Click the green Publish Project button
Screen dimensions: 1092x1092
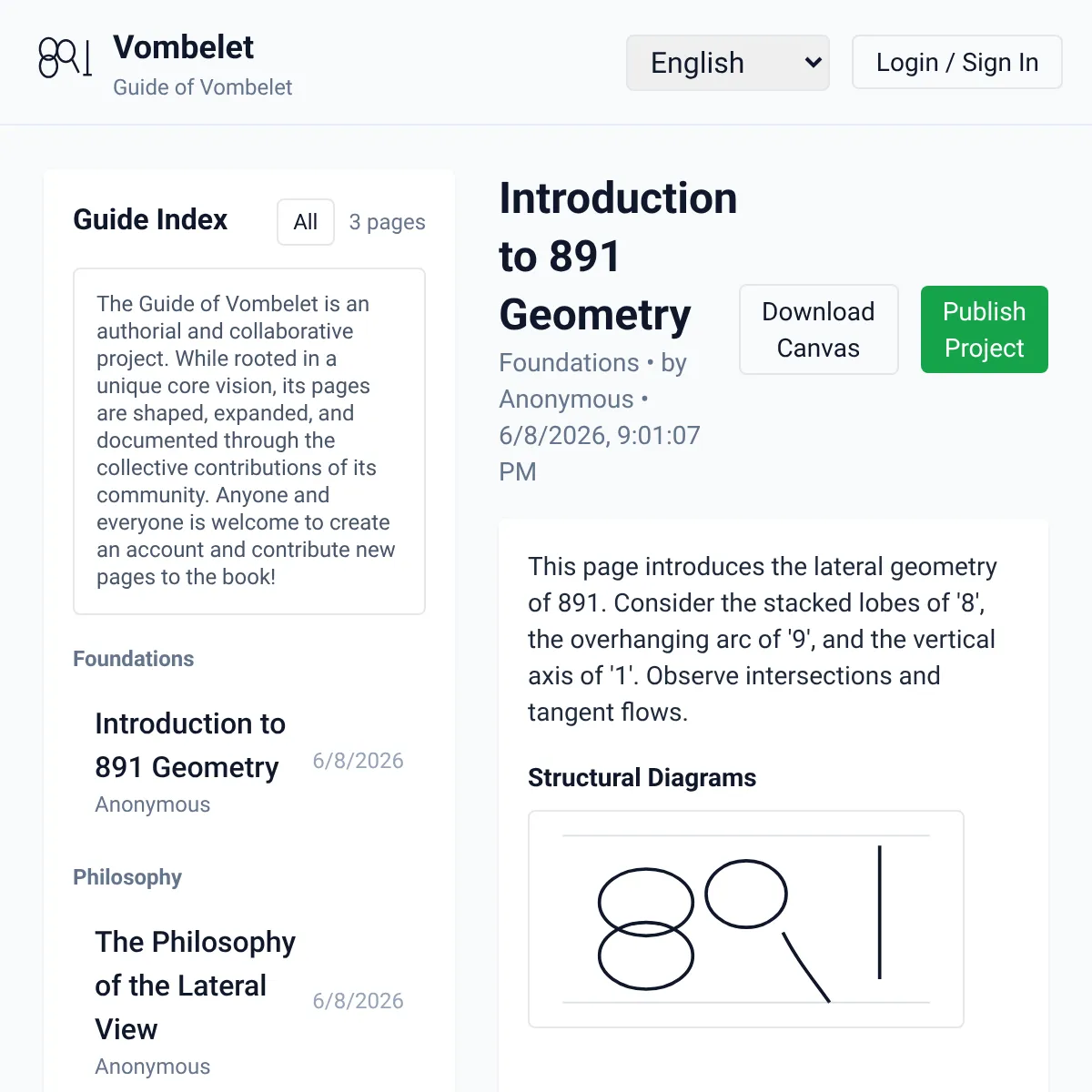984,329
